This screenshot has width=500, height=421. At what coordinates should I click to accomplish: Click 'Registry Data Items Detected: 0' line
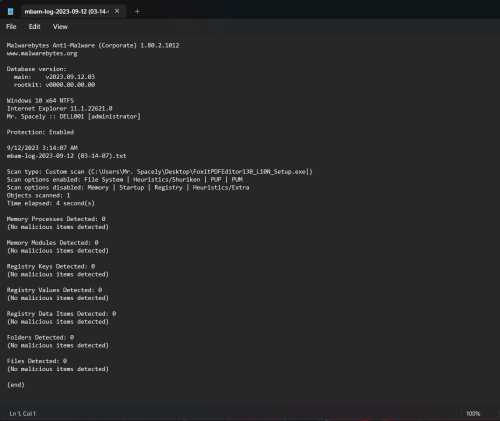coord(61,314)
